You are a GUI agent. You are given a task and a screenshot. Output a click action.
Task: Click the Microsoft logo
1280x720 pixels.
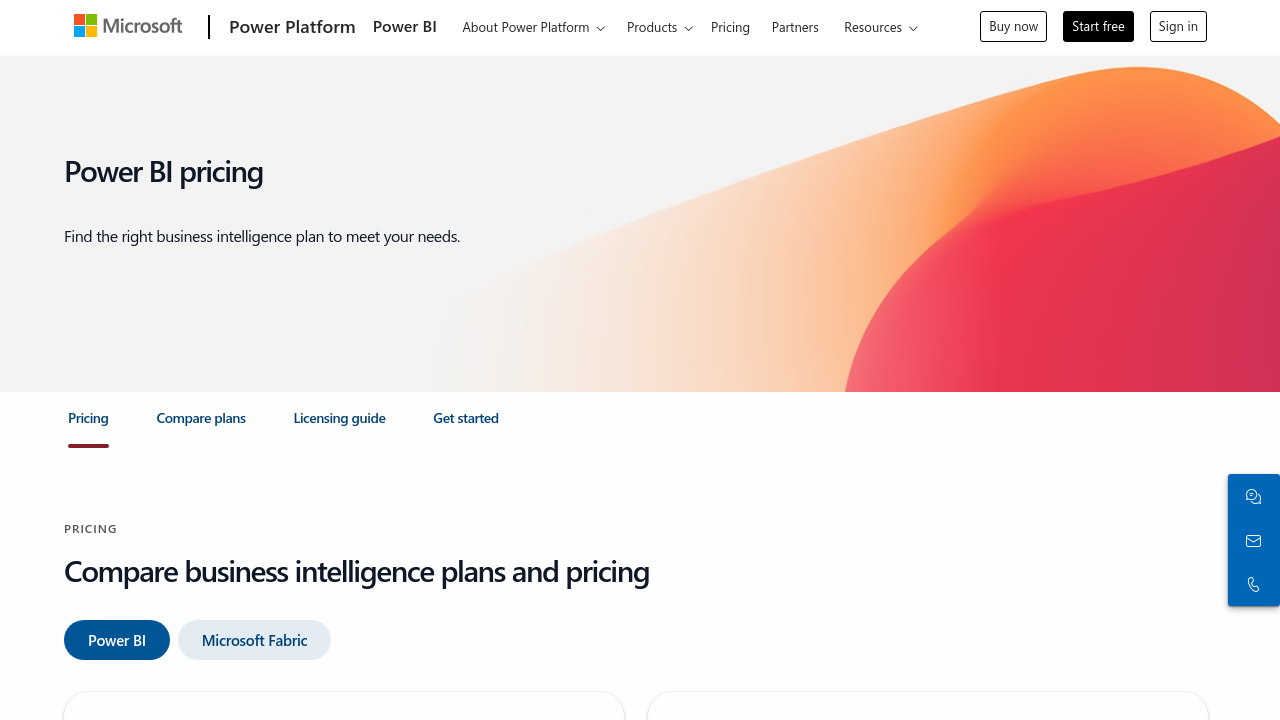click(x=128, y=26)
